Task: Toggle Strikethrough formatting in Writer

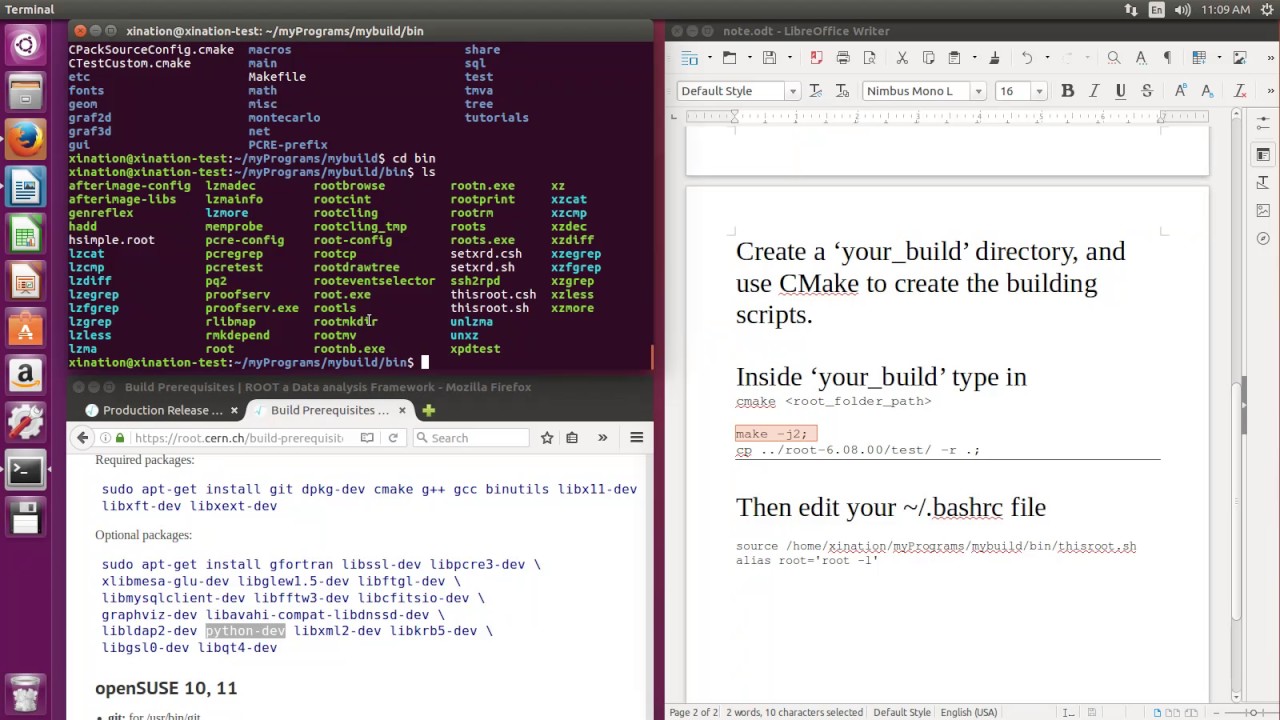Action: point(1147,91)
